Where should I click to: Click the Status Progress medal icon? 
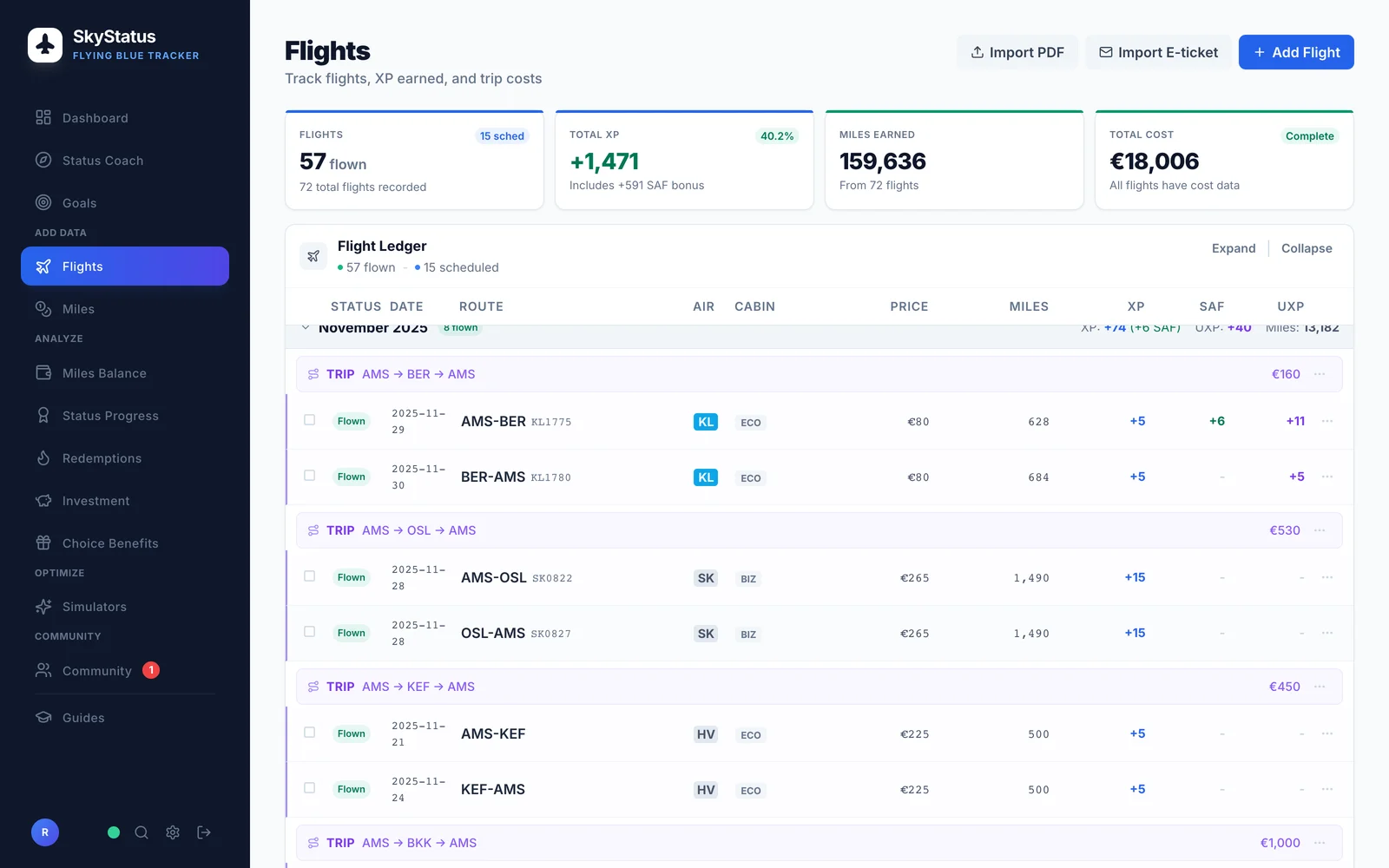click(x=43, y=416)
